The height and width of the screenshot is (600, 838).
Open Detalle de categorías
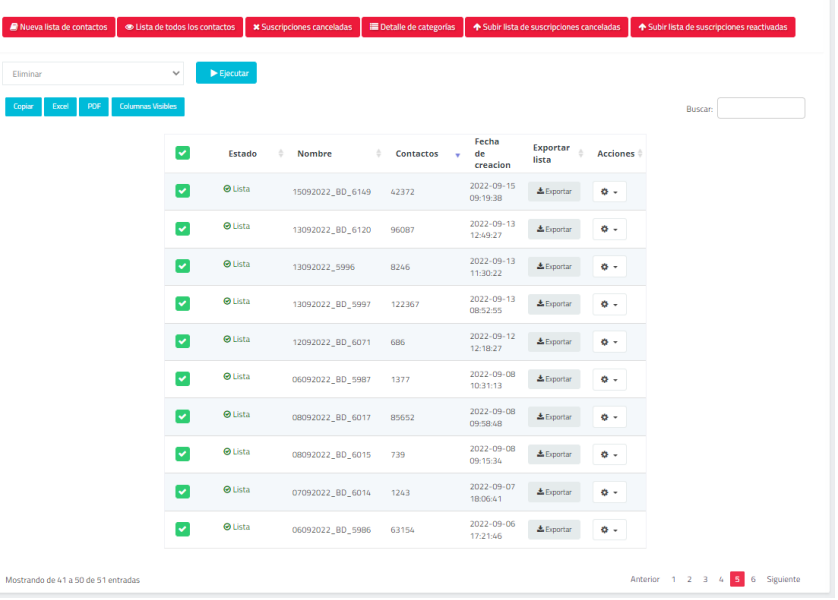[413, 27]
